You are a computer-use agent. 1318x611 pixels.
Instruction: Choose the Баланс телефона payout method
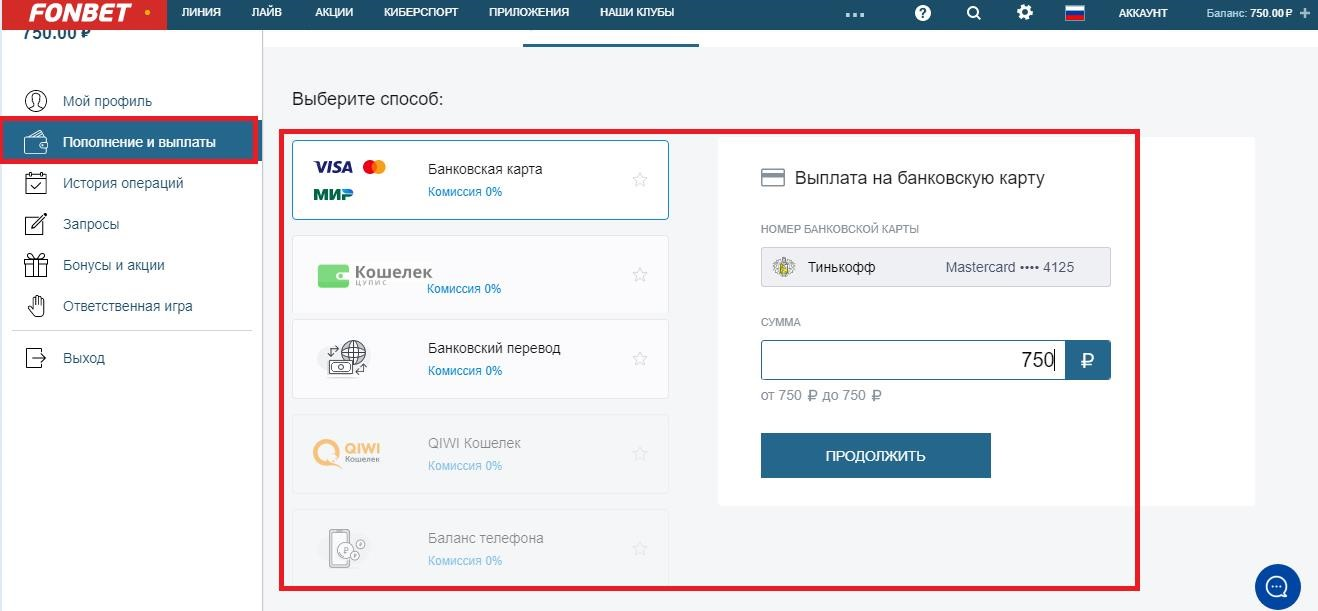pyautogui.click(x=480, y=549)
